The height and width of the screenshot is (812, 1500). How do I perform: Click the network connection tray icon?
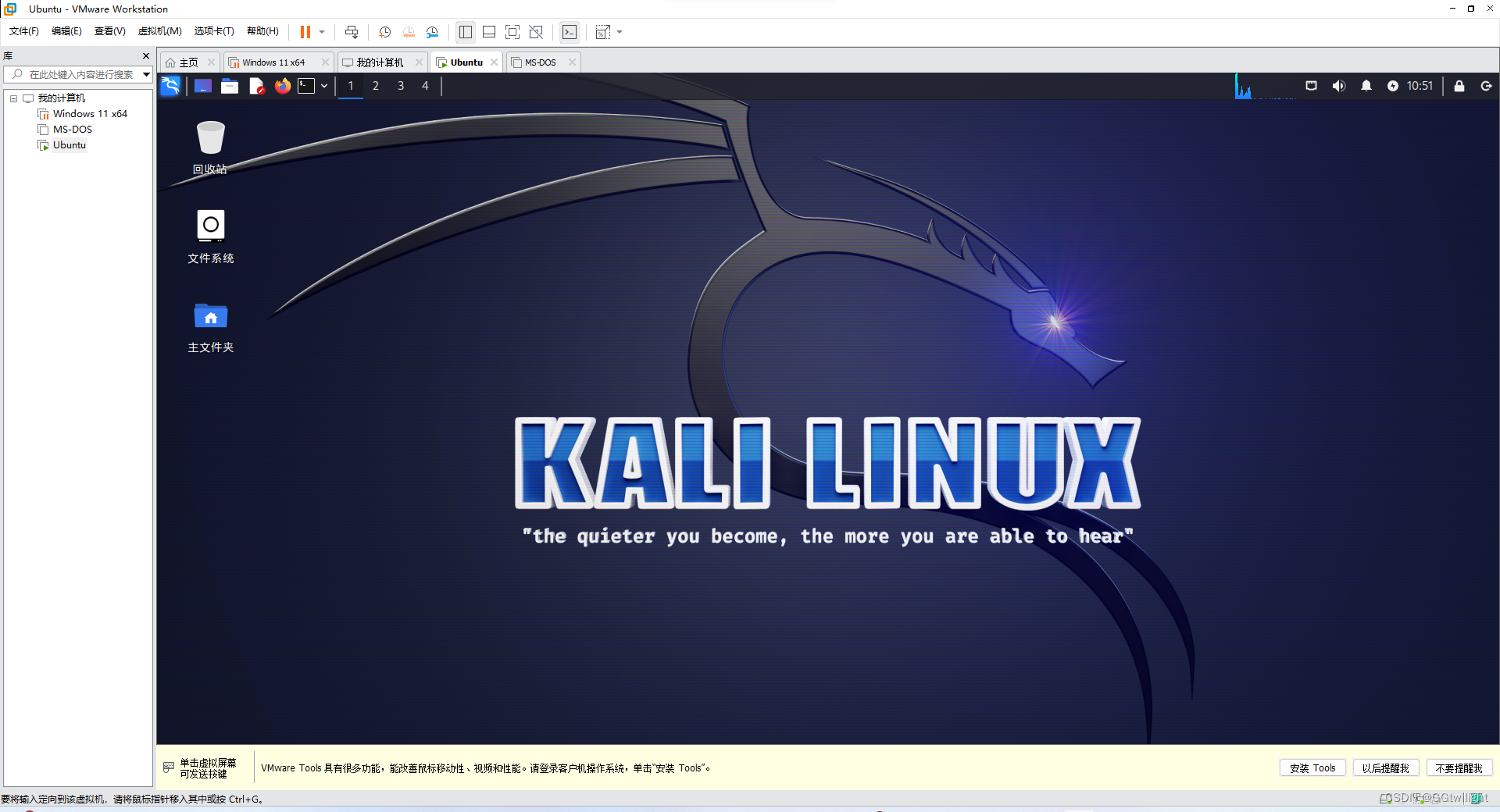click(x=1312, y=86)
